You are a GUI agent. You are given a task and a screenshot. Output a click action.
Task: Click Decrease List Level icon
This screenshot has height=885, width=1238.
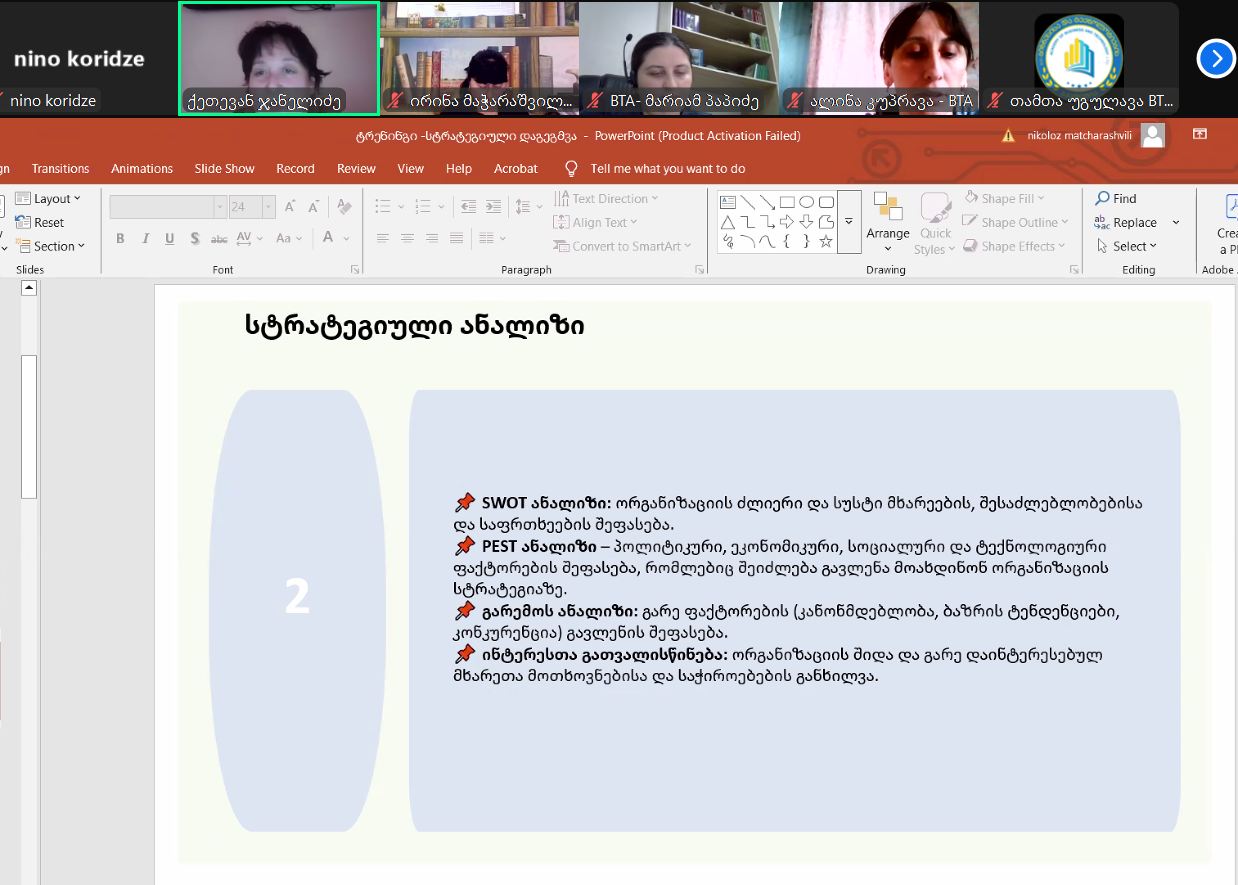(469, 207)
